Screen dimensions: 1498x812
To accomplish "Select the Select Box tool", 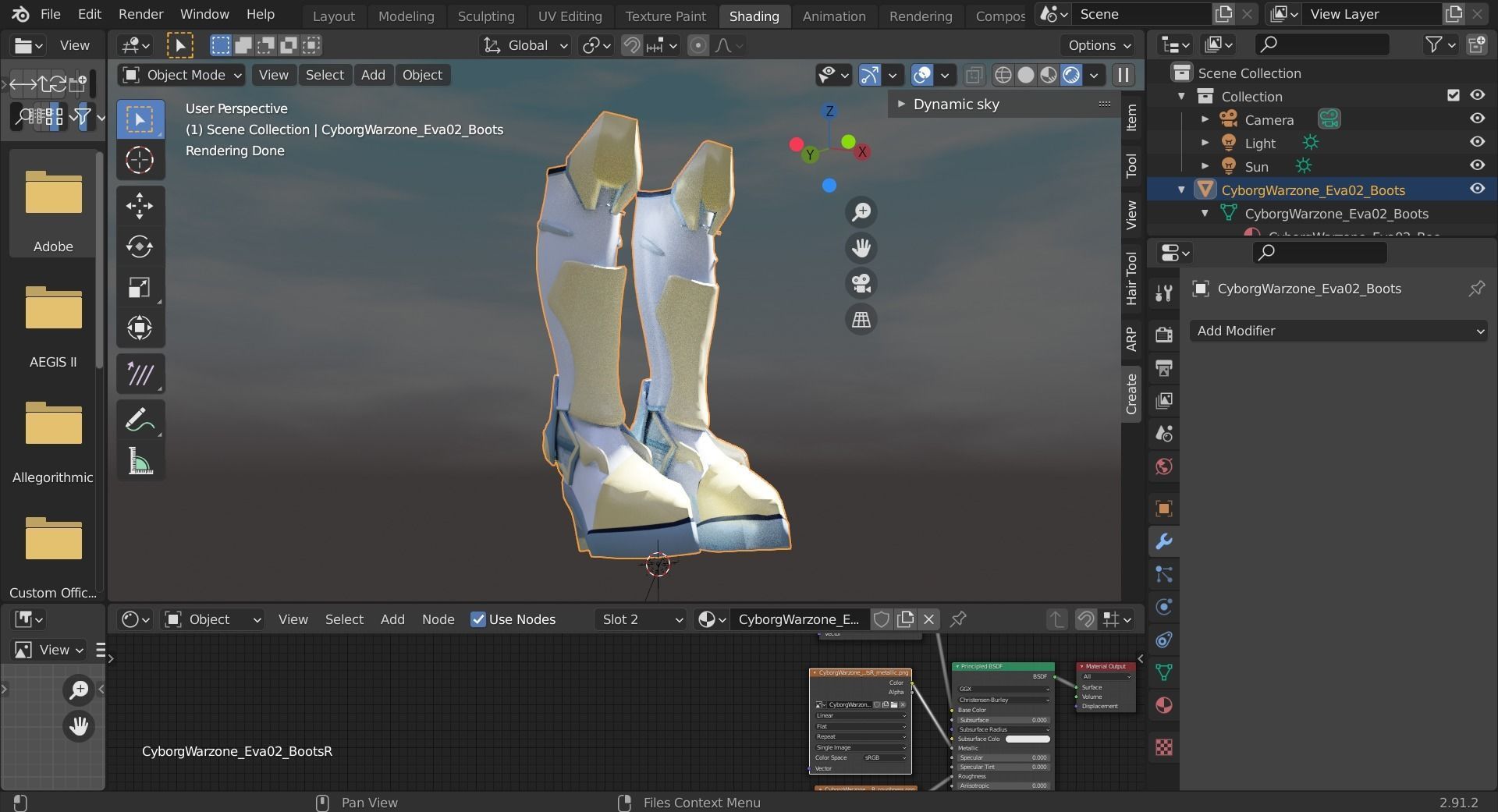I will click(x=140, y=119).
